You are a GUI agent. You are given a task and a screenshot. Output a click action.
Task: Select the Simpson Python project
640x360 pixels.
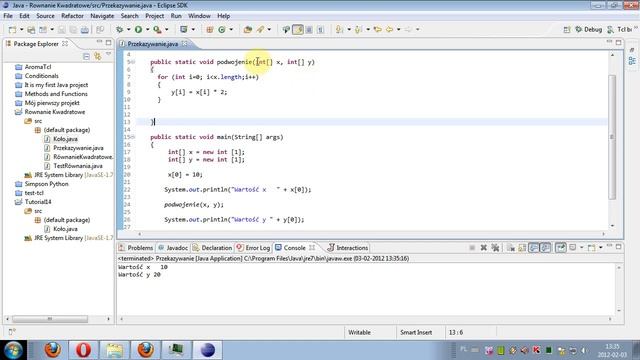(x=42, y=184)
